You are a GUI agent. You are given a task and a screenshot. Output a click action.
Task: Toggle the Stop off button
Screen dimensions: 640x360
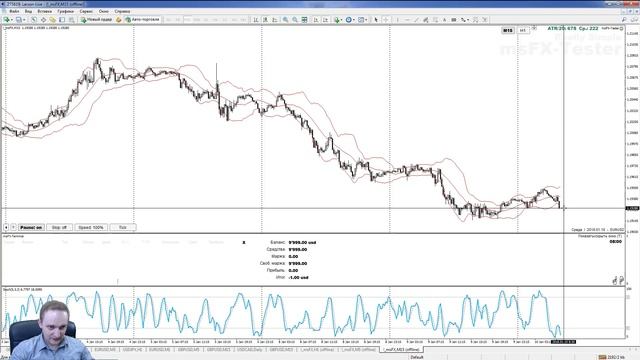pos(59,227)
